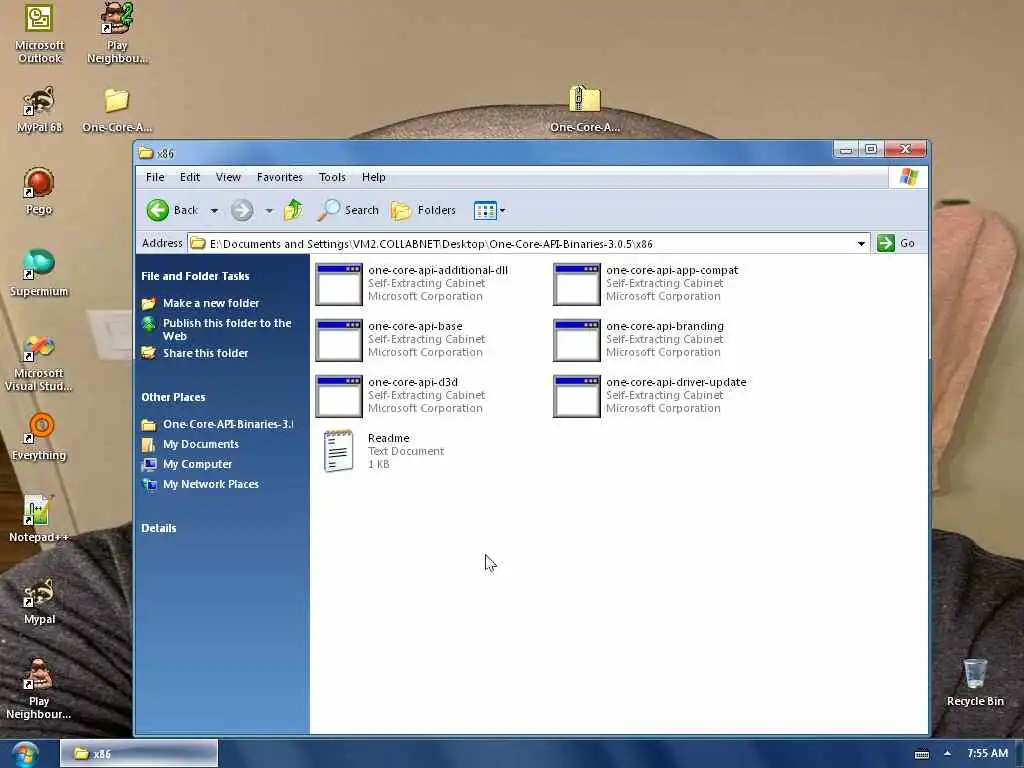The width and height of the screenshot is (1024, 768).
Task: Go up one folder level
Action: (x=293, y=210)
